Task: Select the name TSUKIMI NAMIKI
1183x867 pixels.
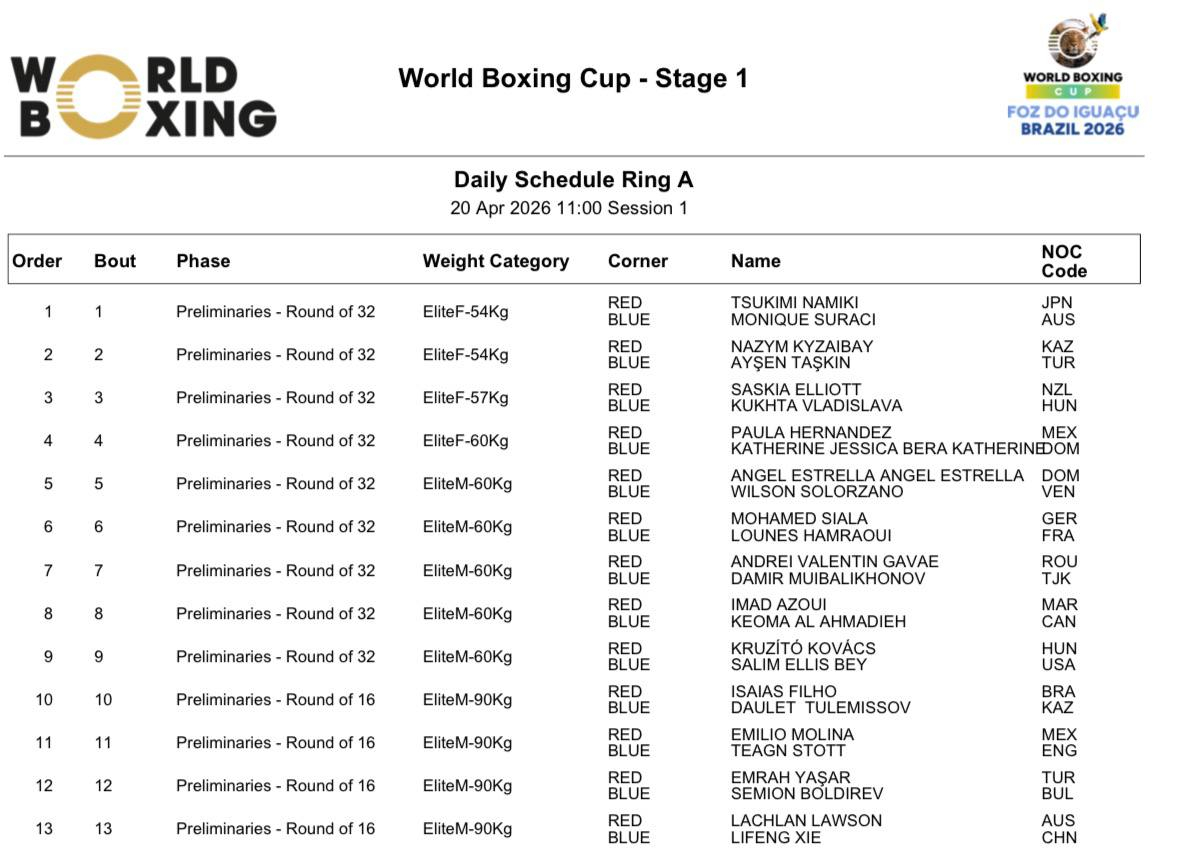Action: click(794, 303)
